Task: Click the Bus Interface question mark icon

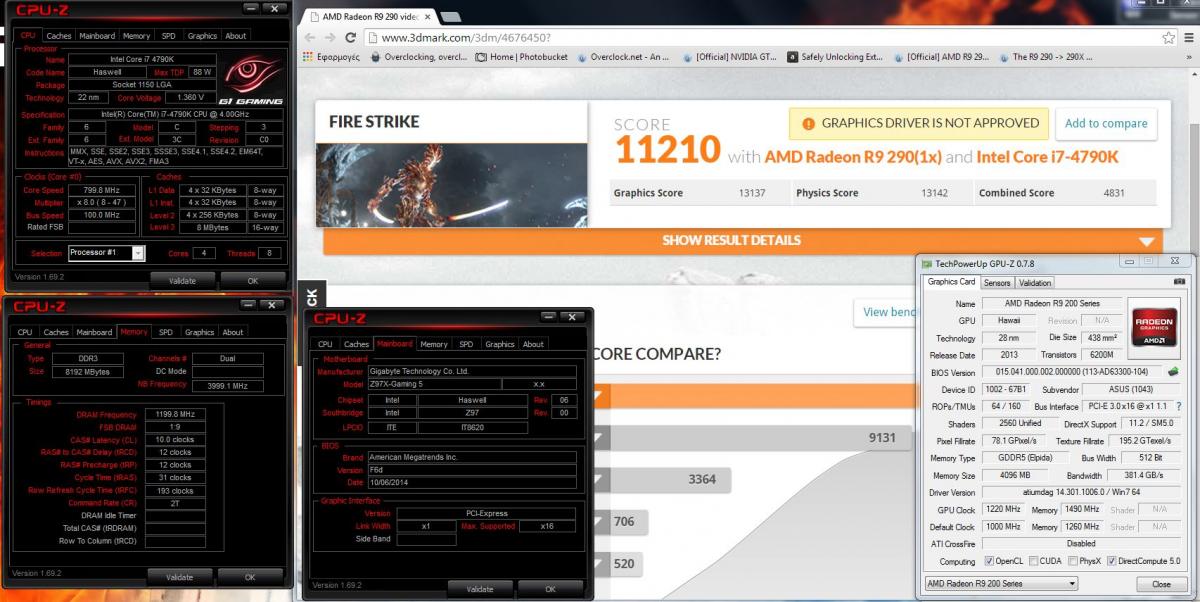Action: click(1180, 406)
